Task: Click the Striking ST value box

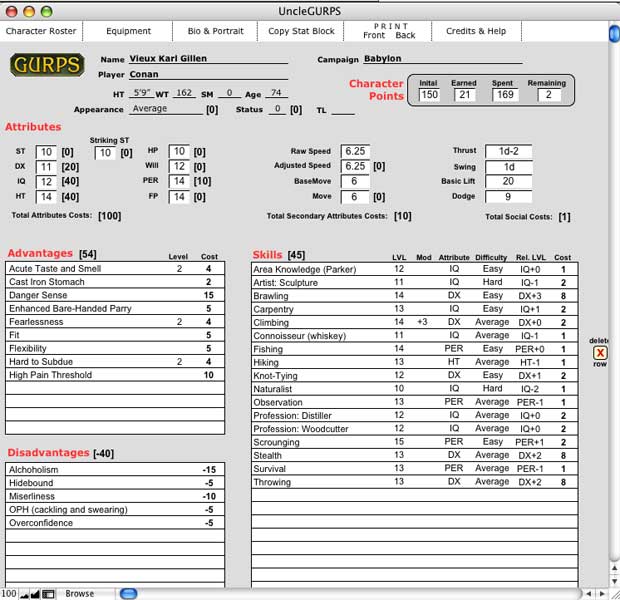Action: [x=105, y=153]
